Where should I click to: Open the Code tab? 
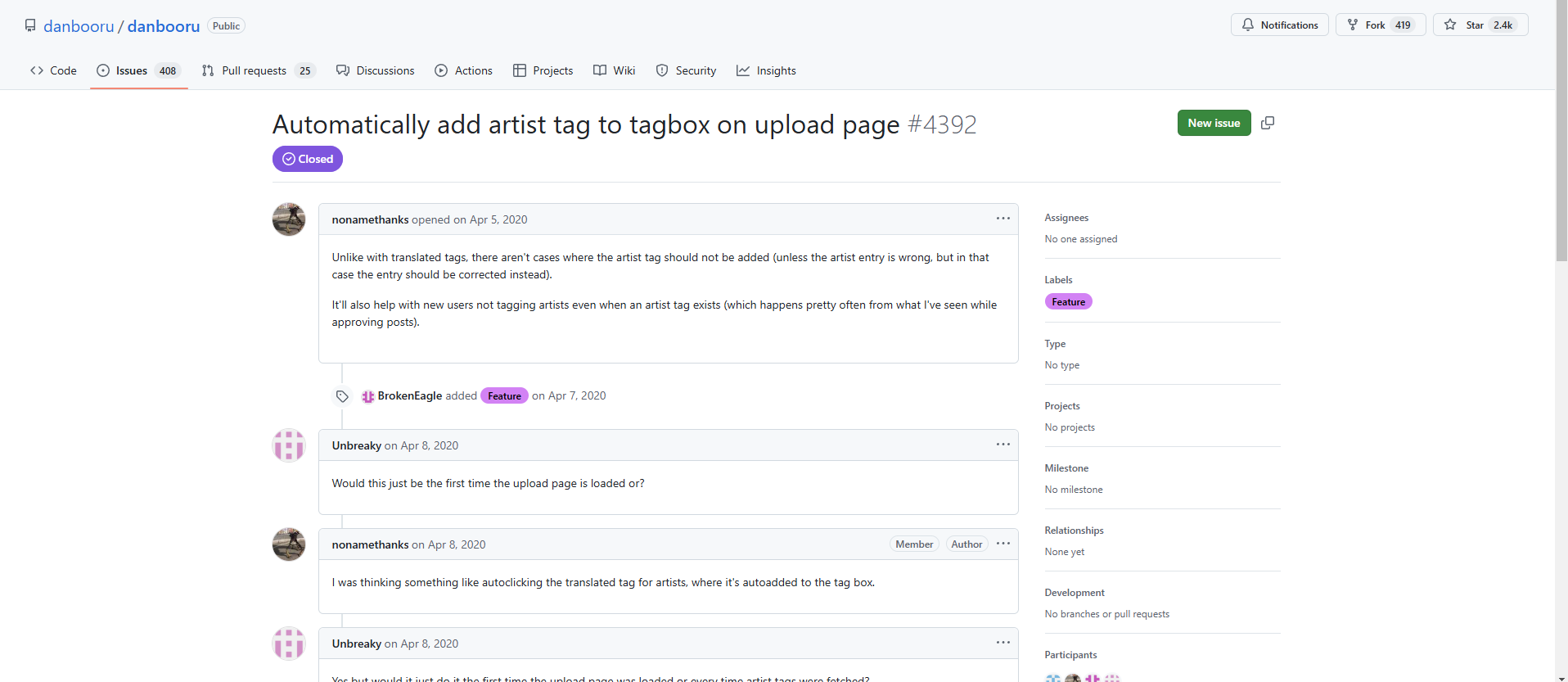pyautogui.click(x=53, y=70)
